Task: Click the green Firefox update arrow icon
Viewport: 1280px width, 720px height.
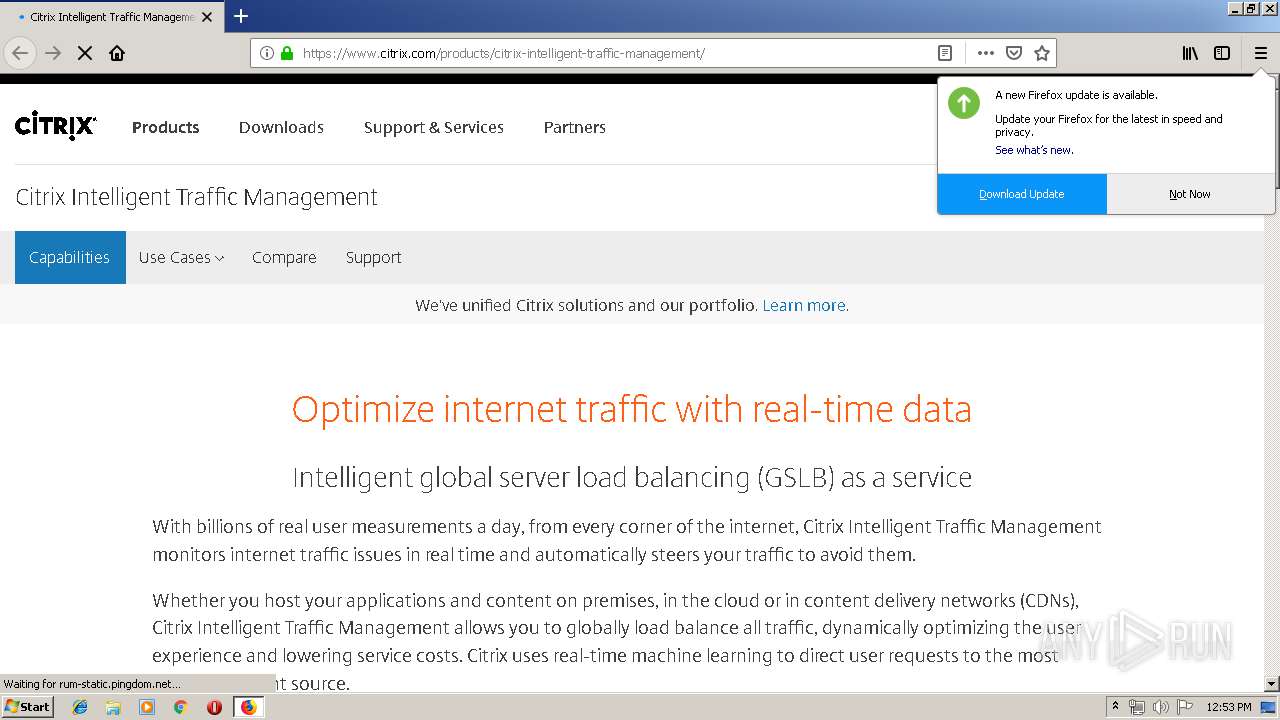Action: pyautogui.click(x=964, y=103)
